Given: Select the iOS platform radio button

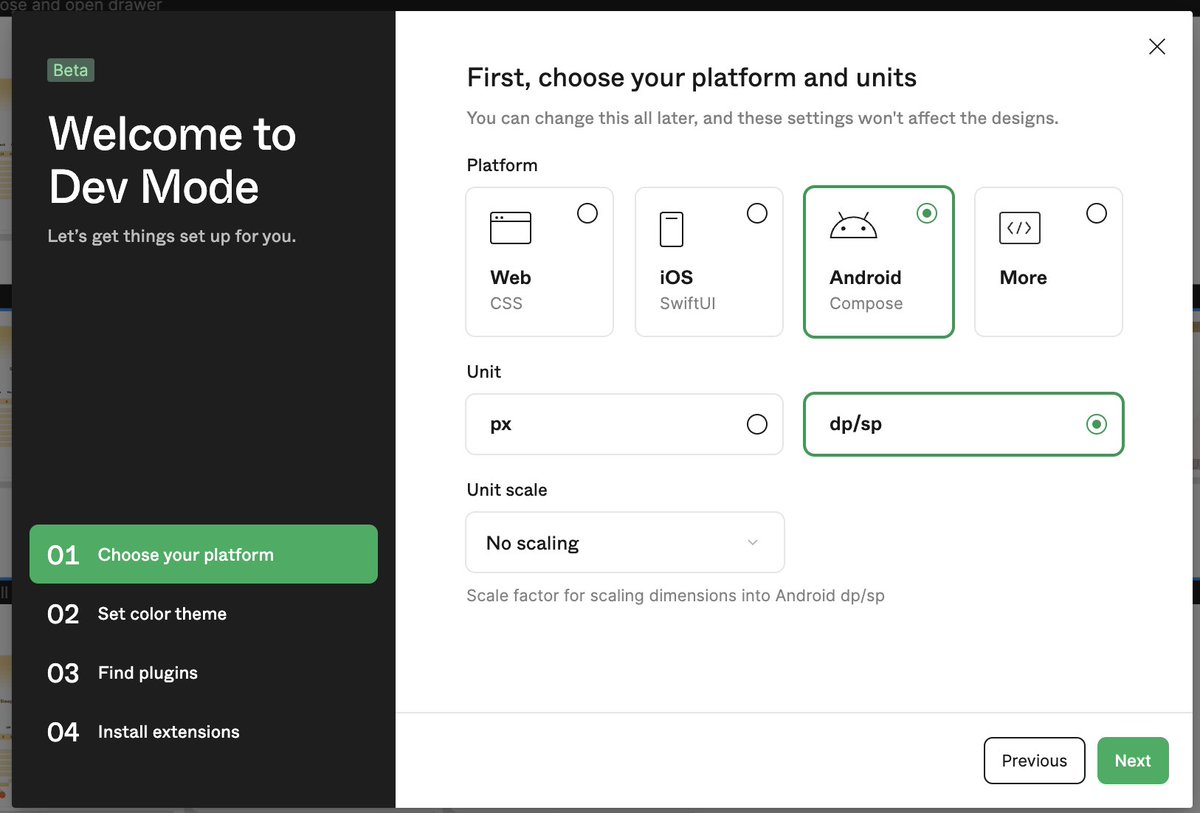Looking at the screenshot, I should [757, 213].
